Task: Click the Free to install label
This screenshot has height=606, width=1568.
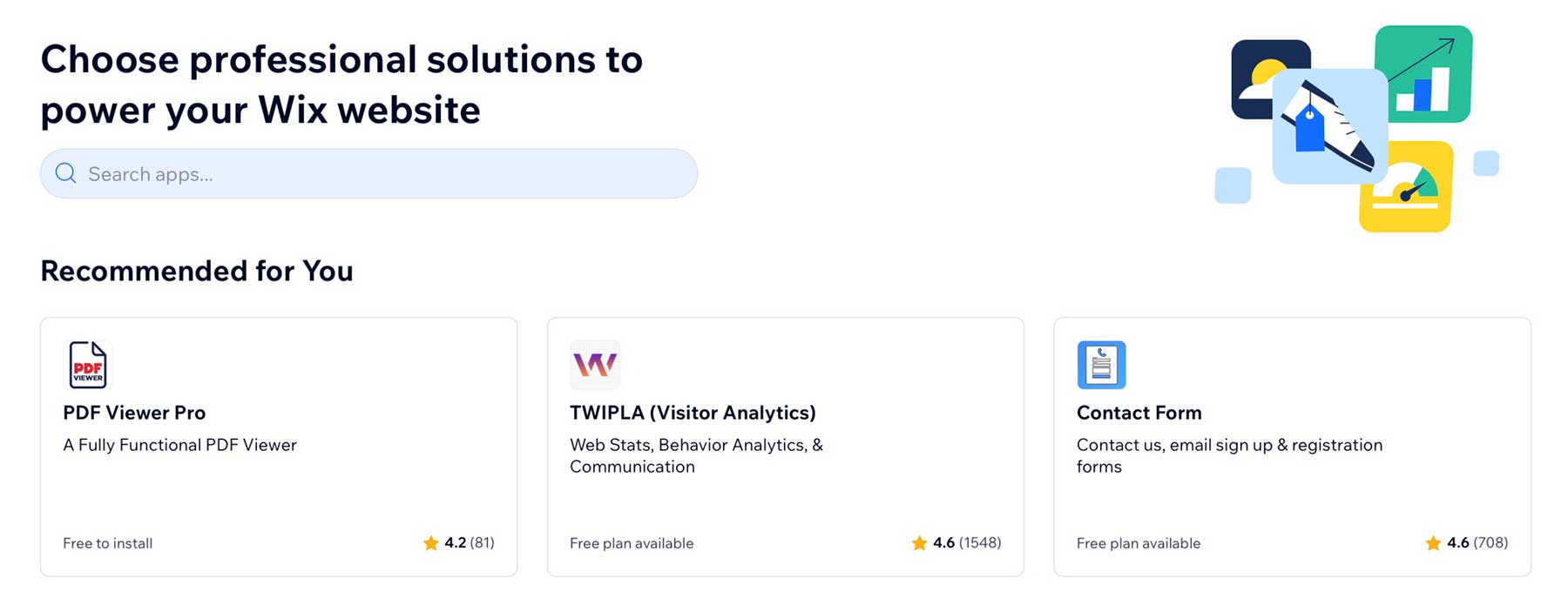Action: [x=107, y=542]
